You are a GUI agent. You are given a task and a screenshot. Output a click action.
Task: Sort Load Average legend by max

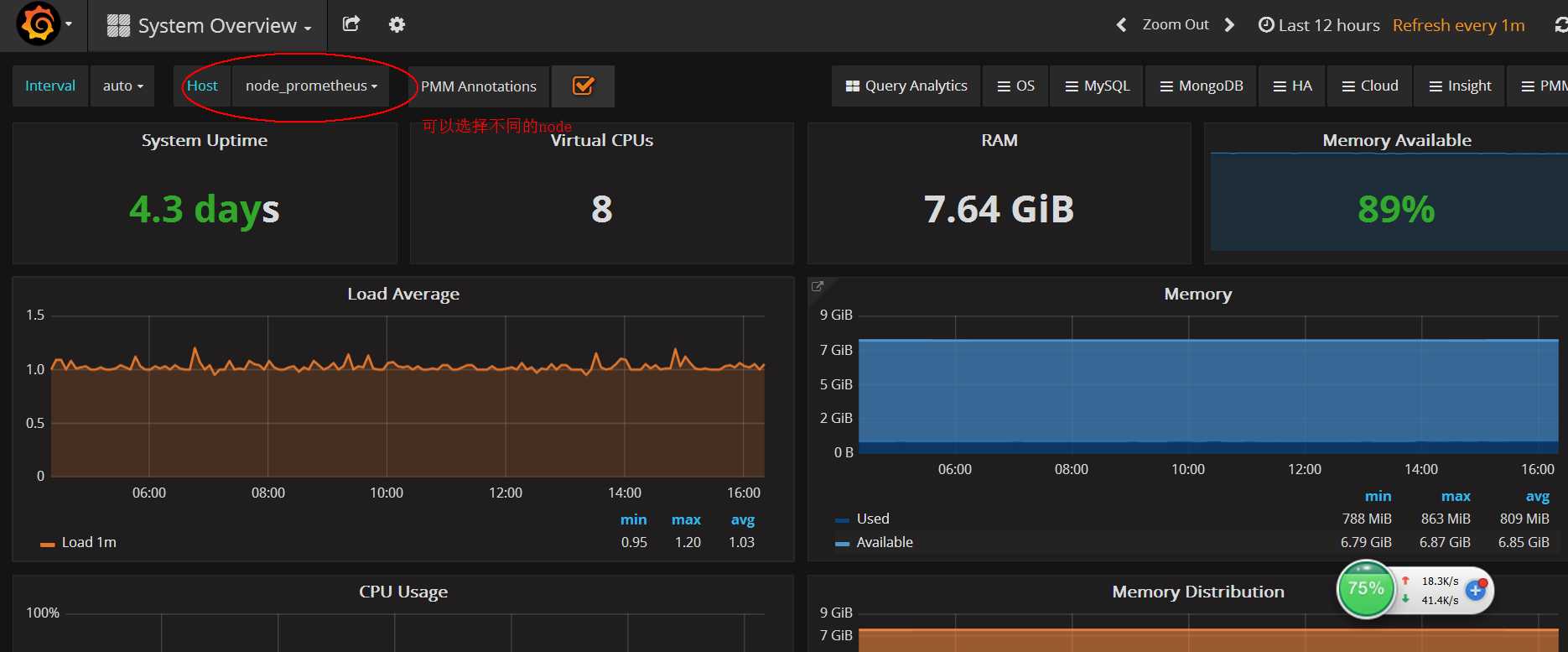click(686, 519)
